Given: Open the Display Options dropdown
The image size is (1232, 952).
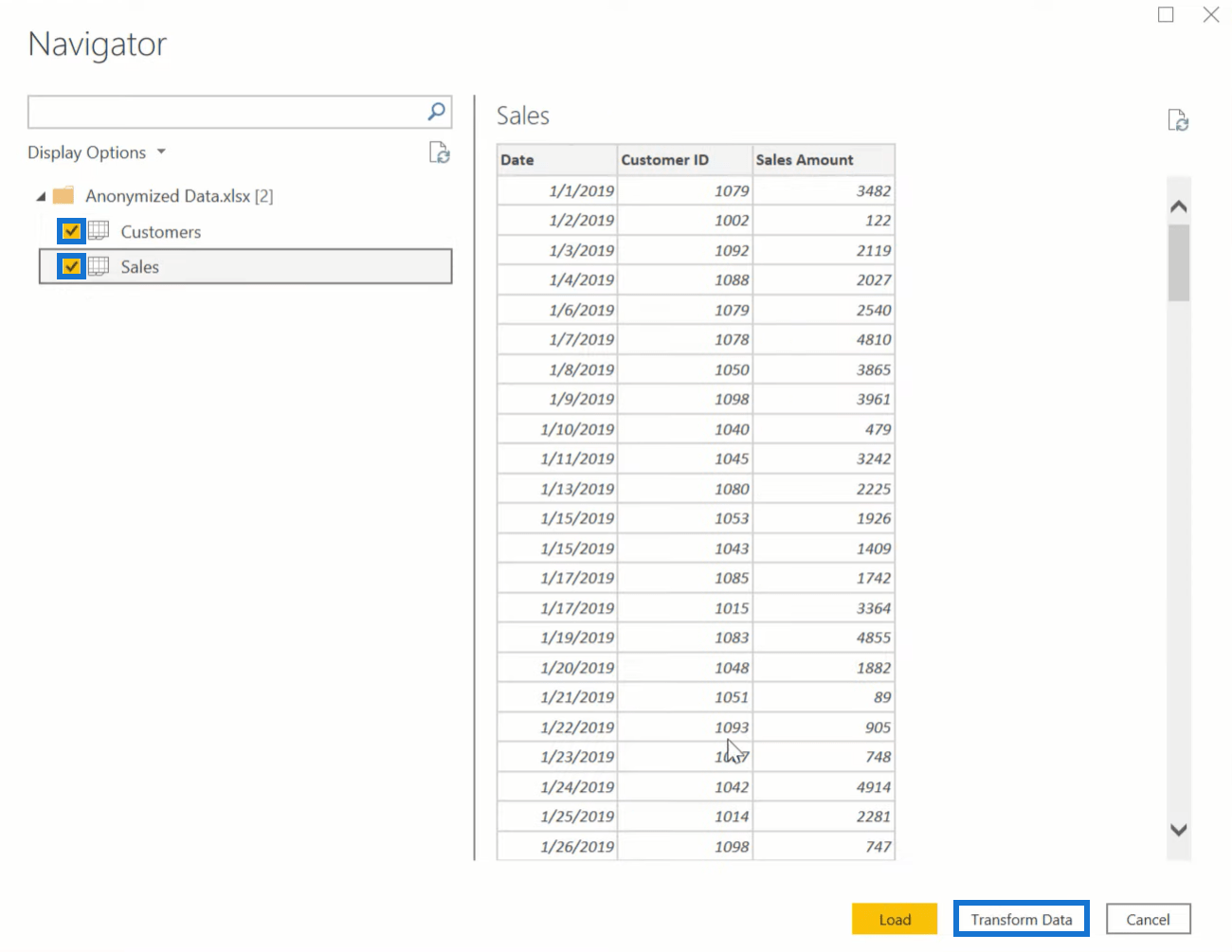Looking at the screenshot, I should coord(97,153).
